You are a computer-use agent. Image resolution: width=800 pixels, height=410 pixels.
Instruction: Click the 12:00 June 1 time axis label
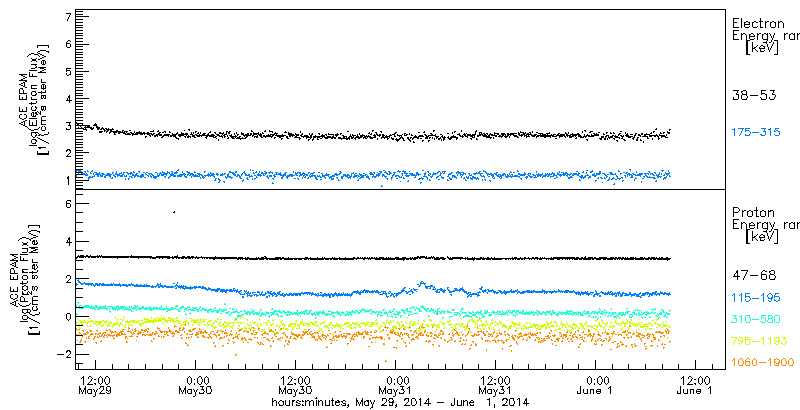point(695,385)
